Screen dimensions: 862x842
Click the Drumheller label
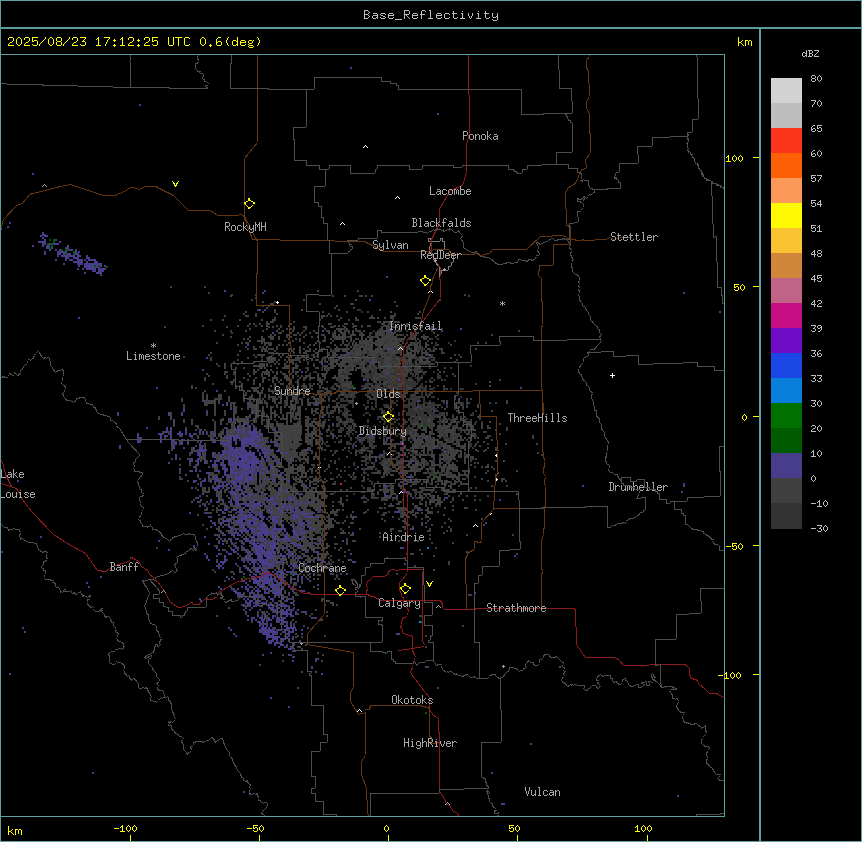pyautogui.click(x=638, y=487)
